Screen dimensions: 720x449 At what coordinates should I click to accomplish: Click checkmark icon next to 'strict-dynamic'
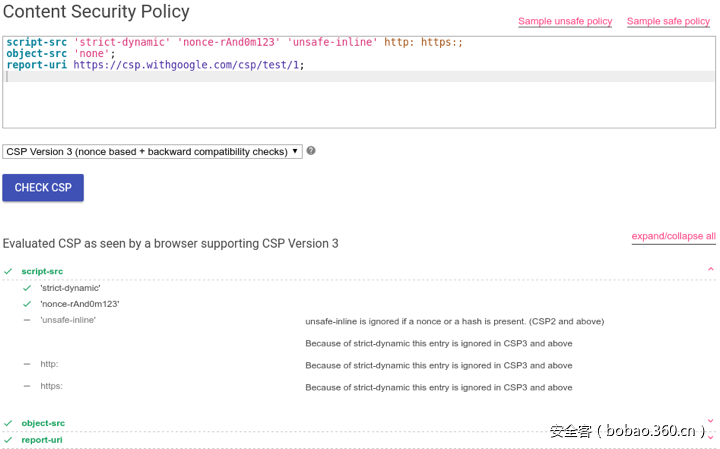pos(27,288)
